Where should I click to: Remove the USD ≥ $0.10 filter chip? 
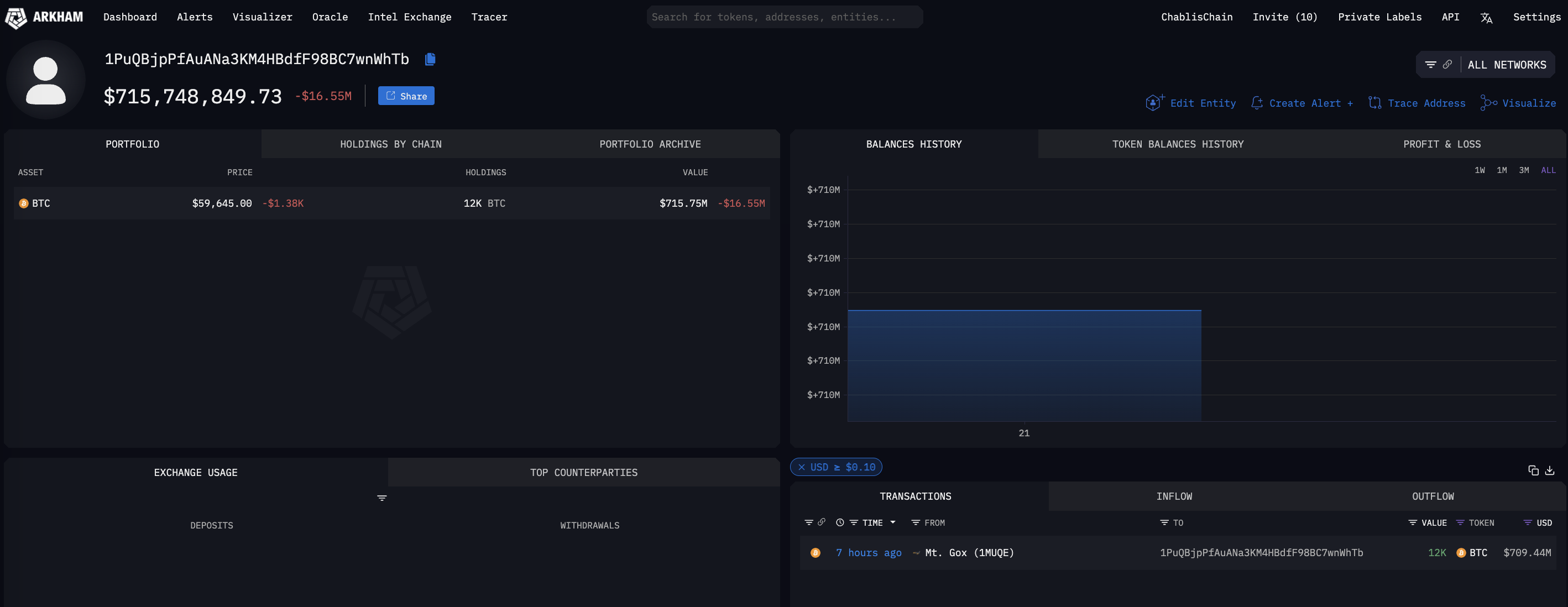pos(802,467)
